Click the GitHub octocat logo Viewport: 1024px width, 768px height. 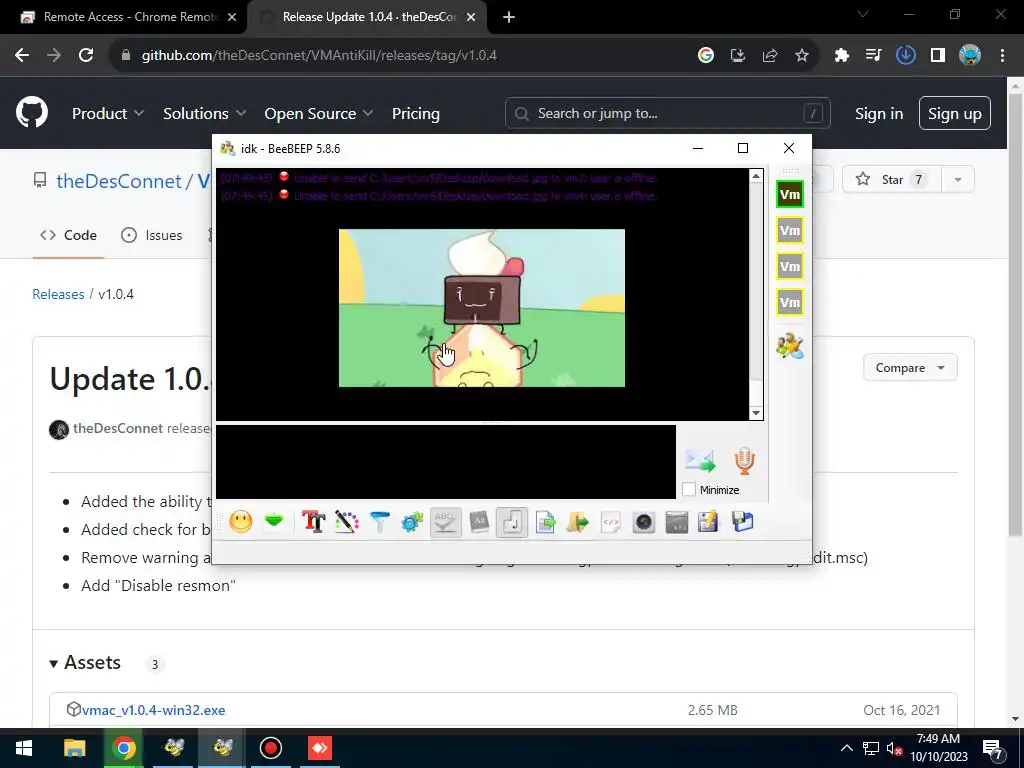[32, 112]
